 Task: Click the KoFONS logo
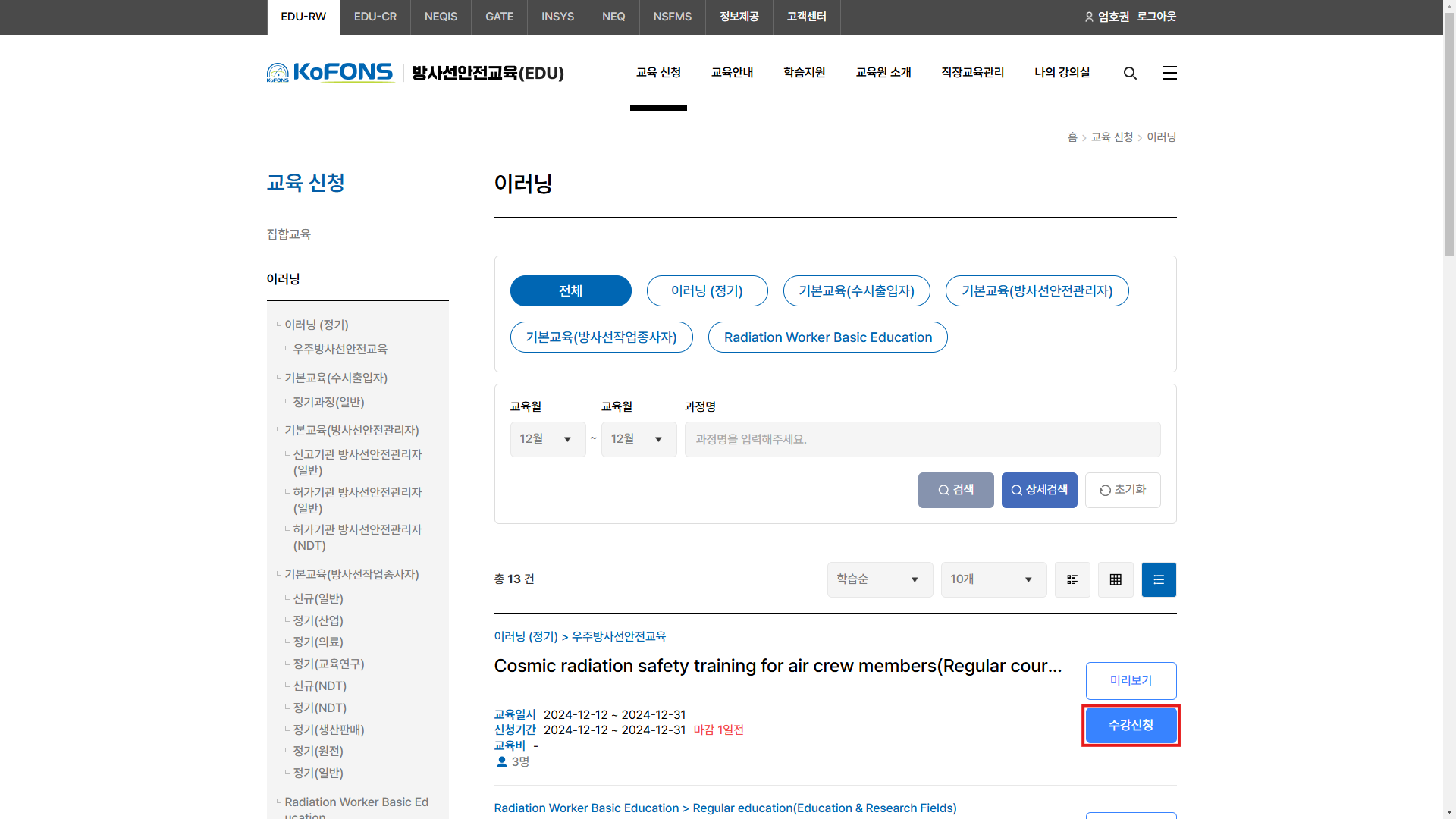(x=331, y=73)
